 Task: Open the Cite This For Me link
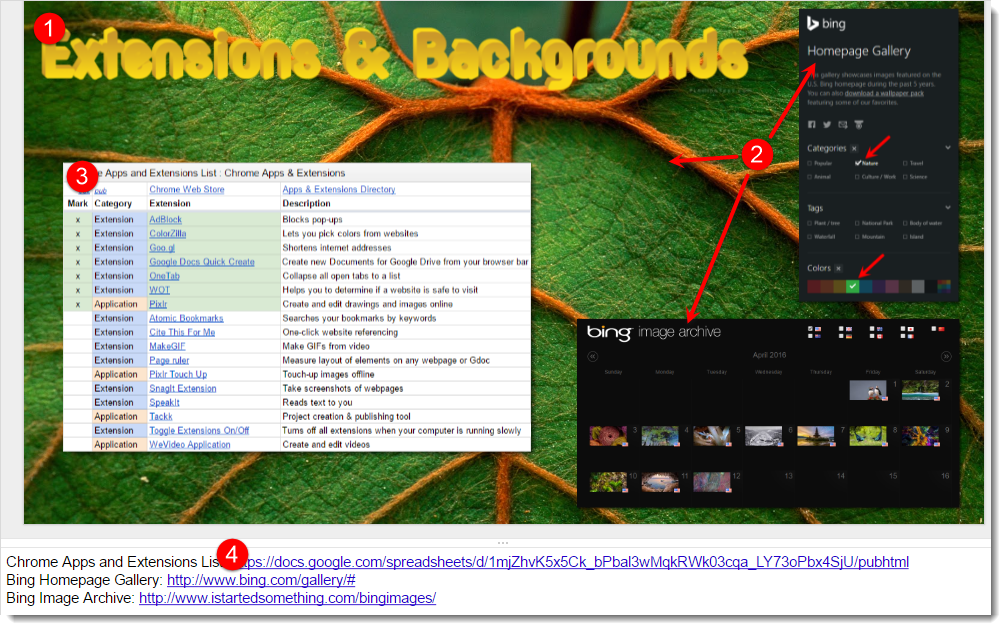182,332
